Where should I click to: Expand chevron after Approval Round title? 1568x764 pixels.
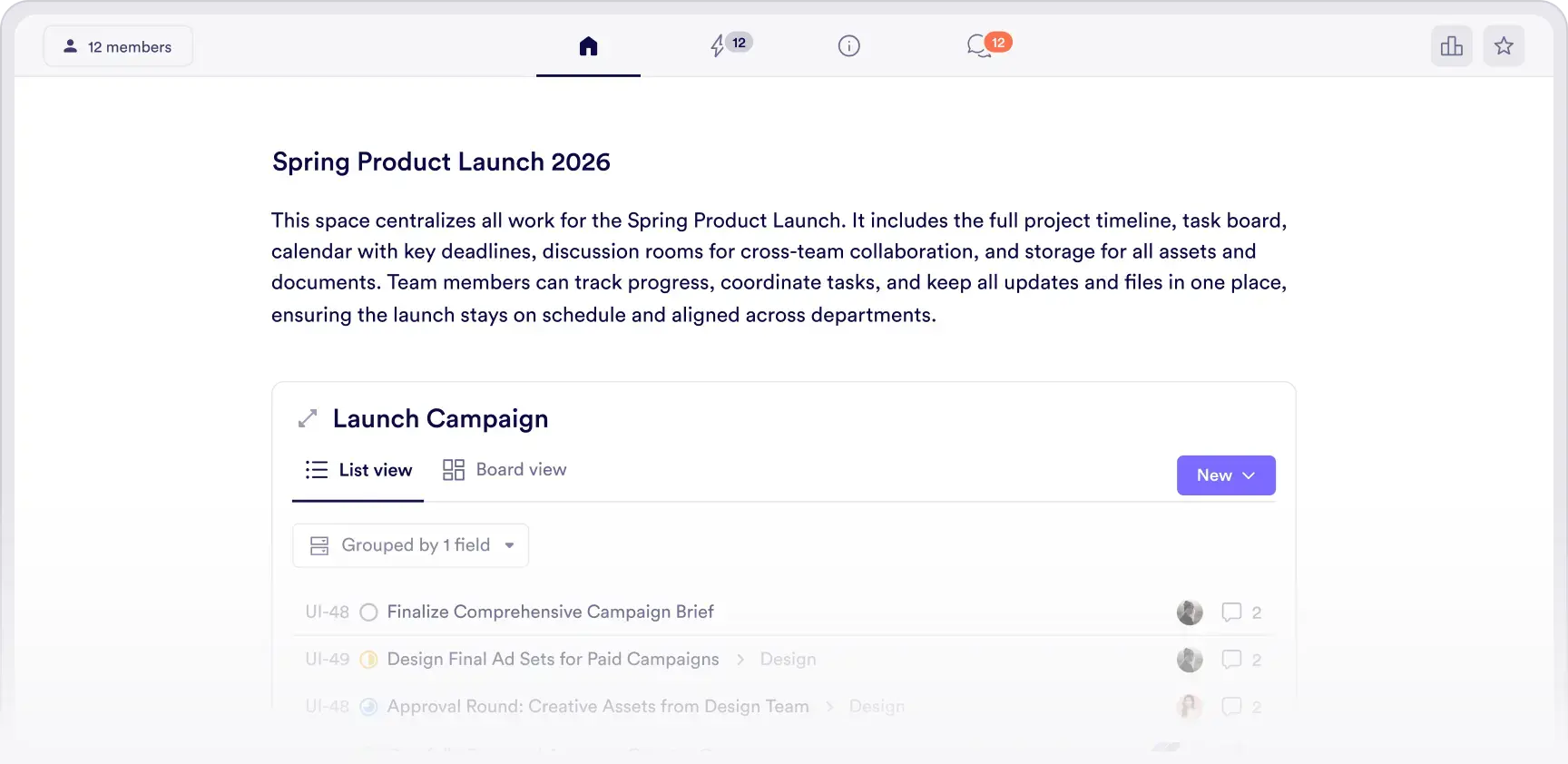point(829,707)
